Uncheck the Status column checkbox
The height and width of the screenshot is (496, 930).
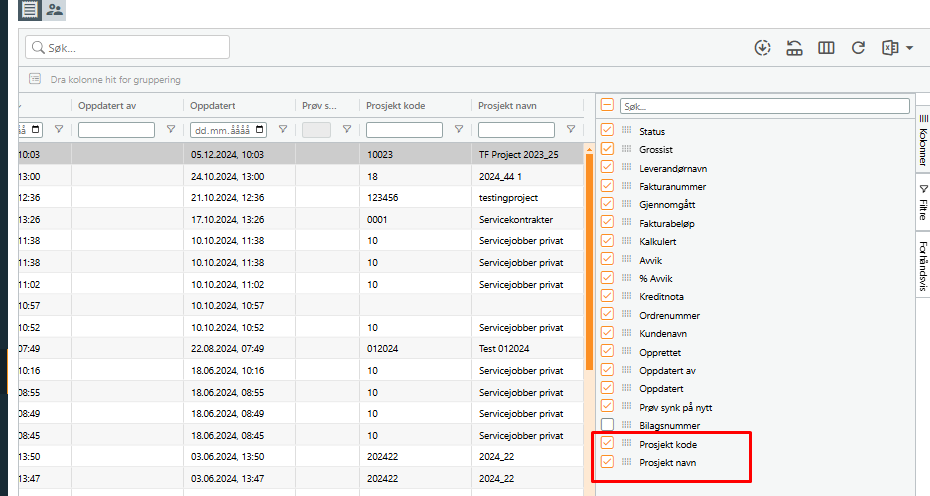(x=607, y=130)
